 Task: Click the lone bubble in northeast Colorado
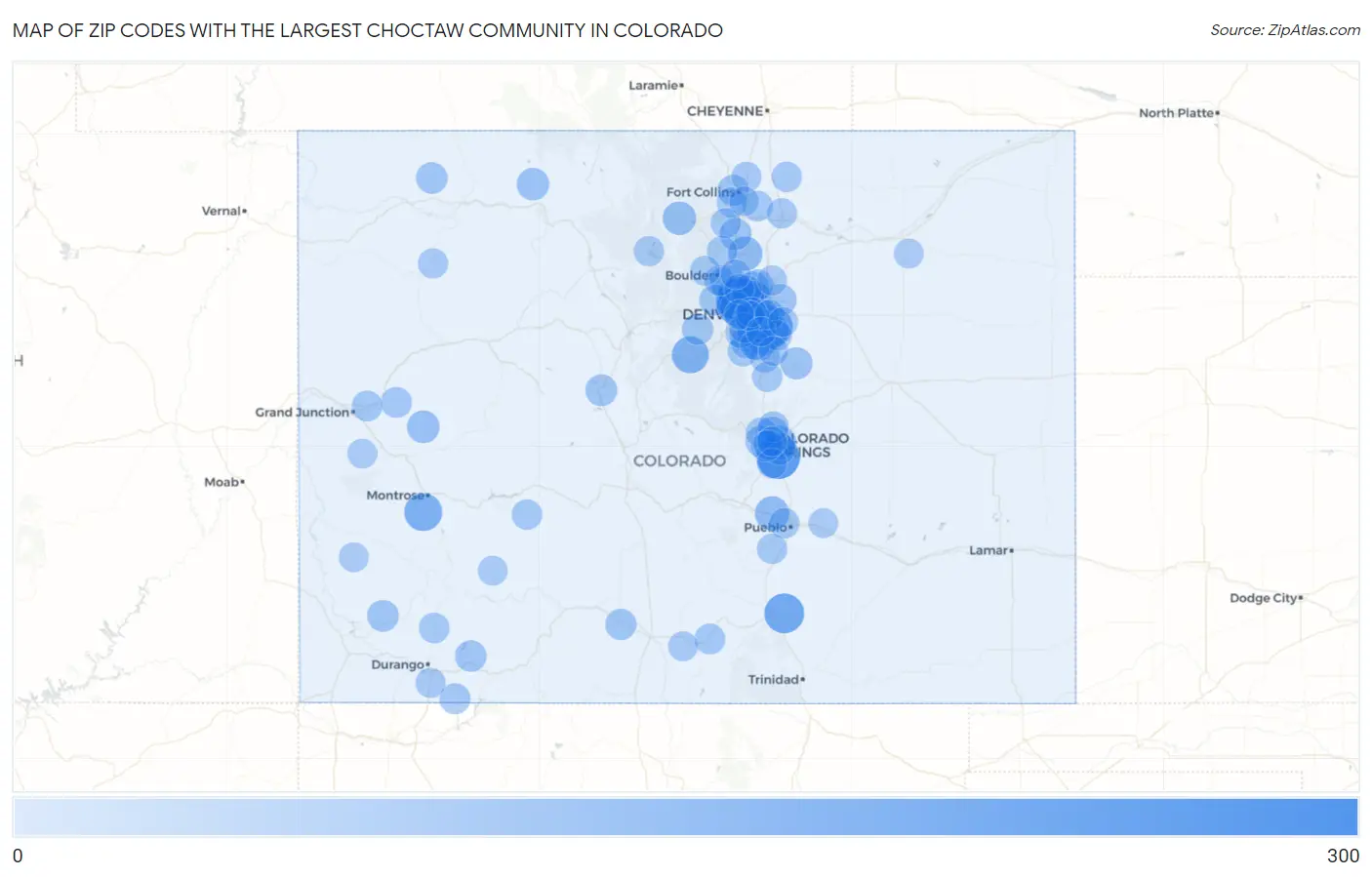(x=908, y=254)
